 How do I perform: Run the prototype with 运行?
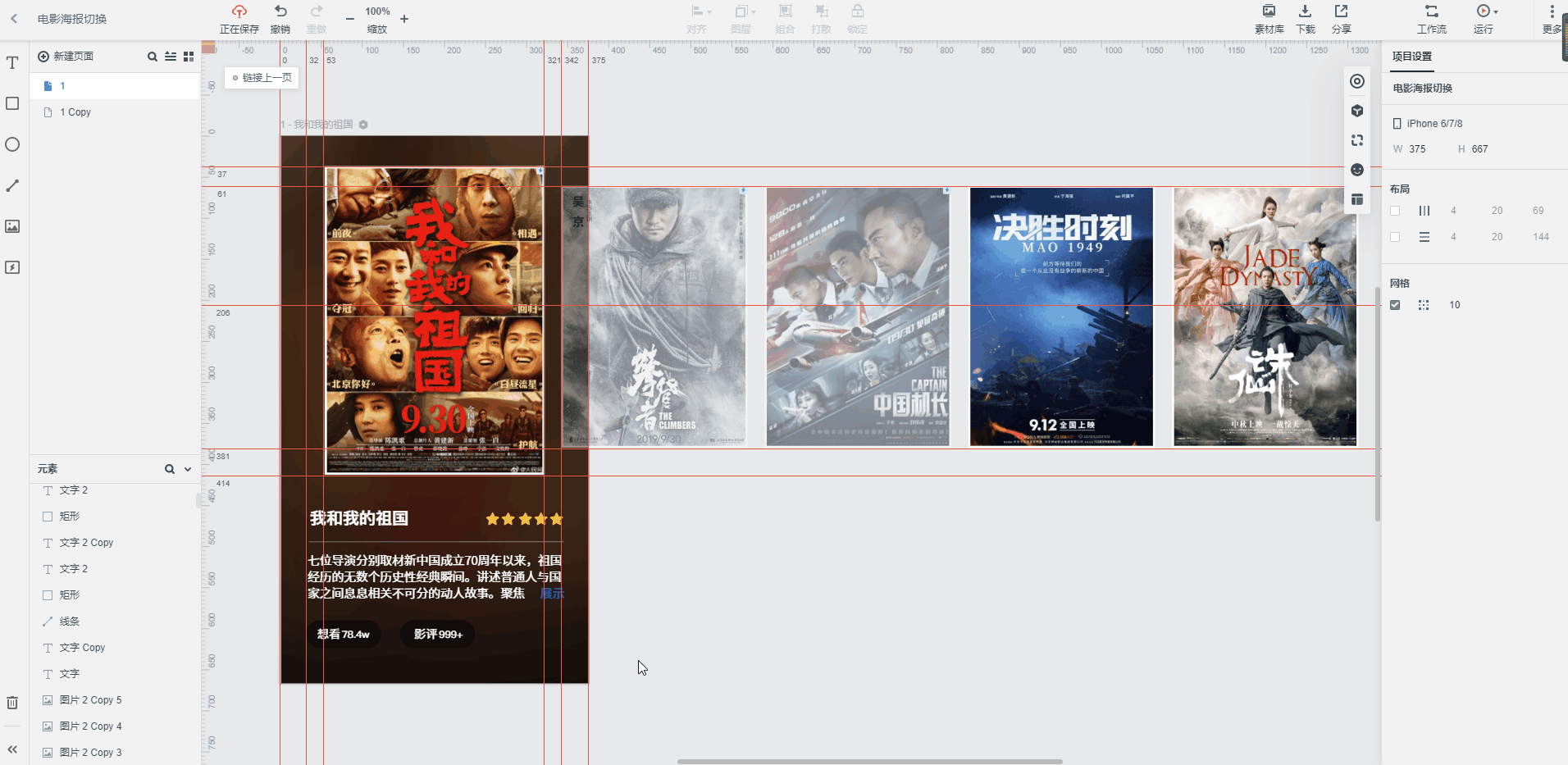click(x=1483, y=19)
